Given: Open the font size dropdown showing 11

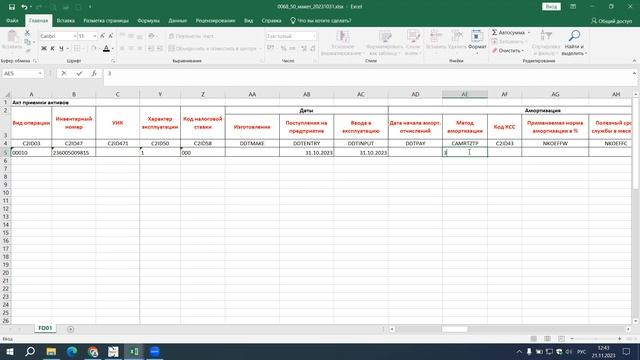Looking at the screenshot, I should 95,36.
